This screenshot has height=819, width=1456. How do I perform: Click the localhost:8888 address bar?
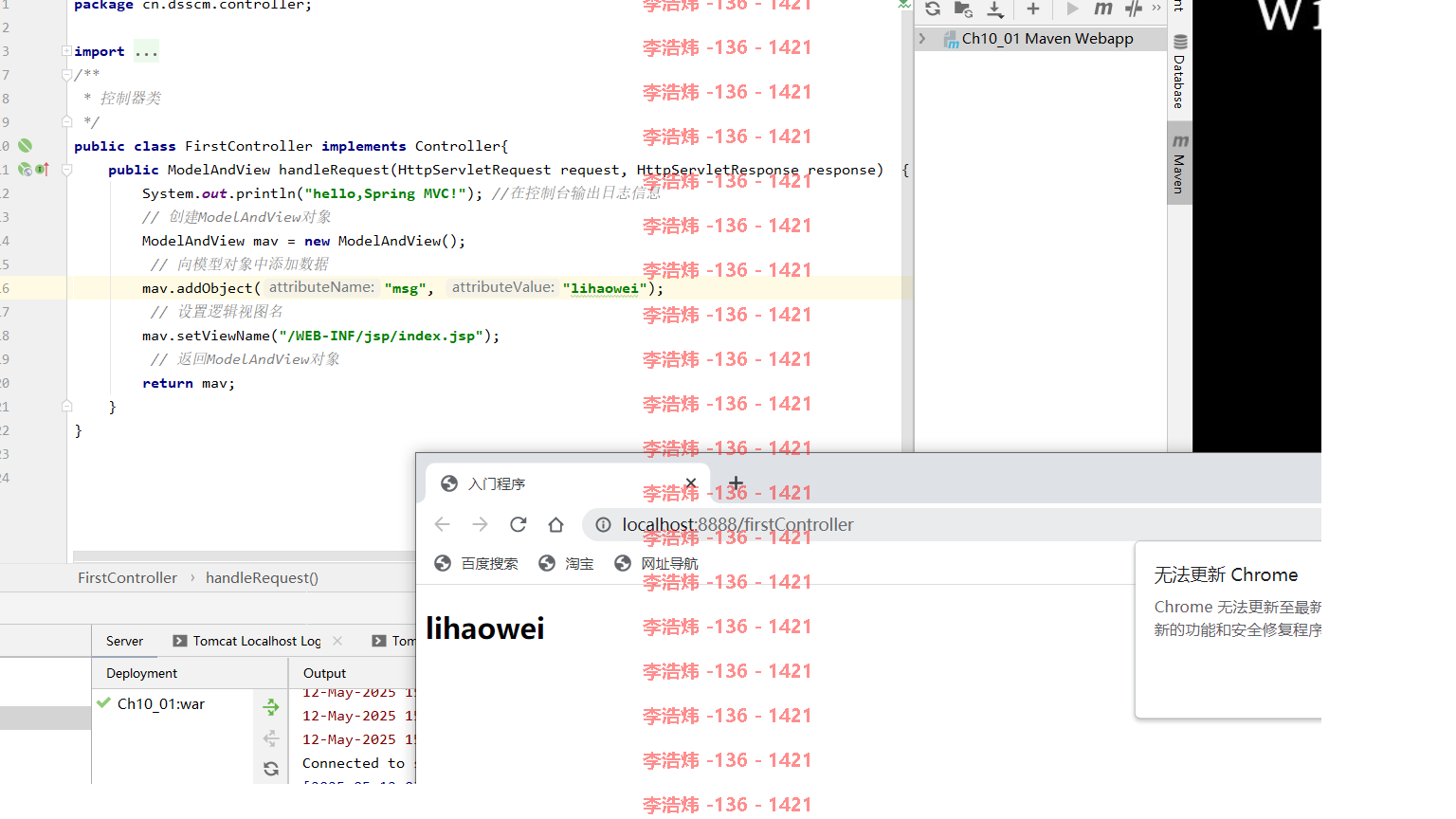(952, 524)
